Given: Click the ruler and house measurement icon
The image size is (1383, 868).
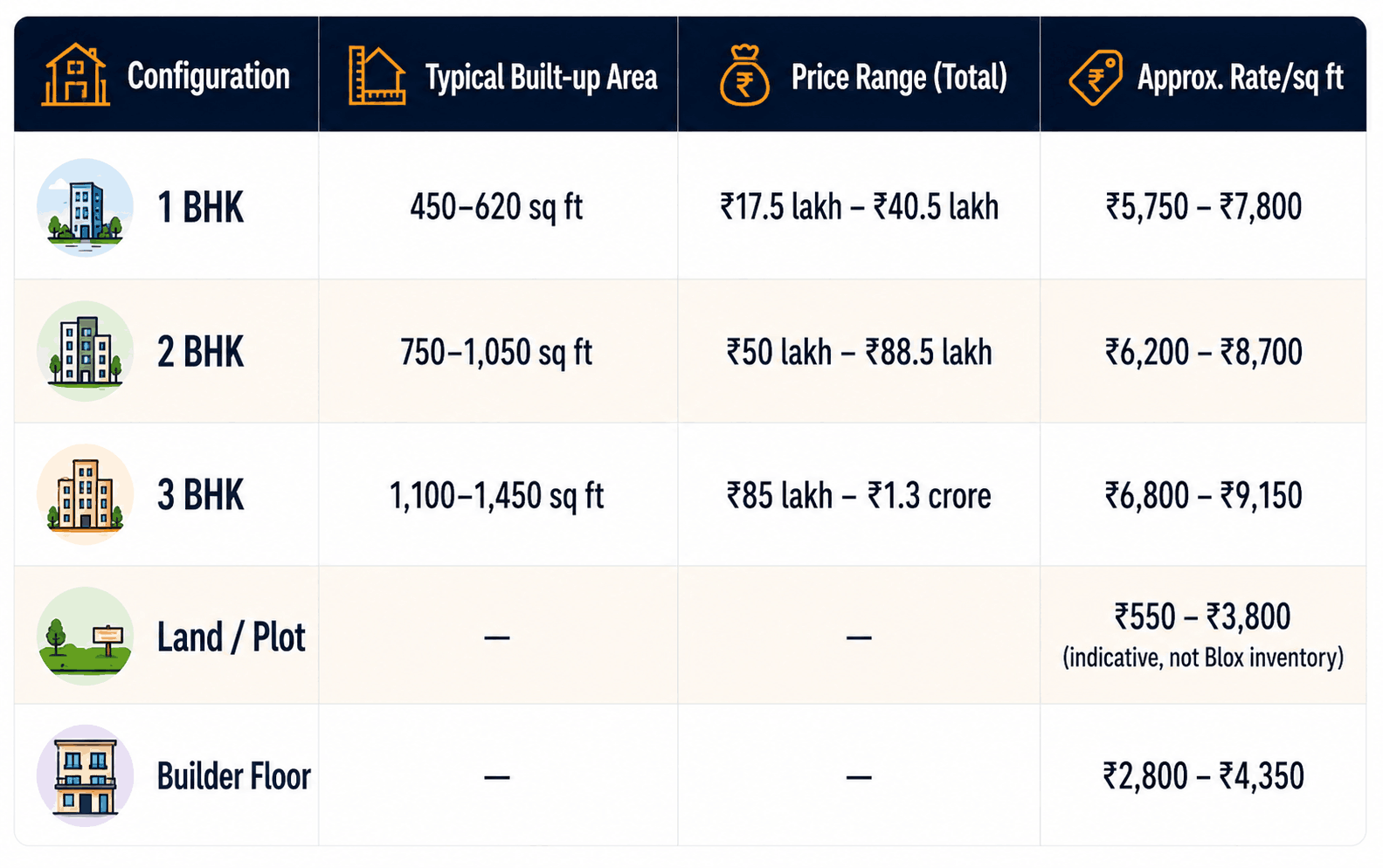Looking at the screenshot, I should (377, 76).
